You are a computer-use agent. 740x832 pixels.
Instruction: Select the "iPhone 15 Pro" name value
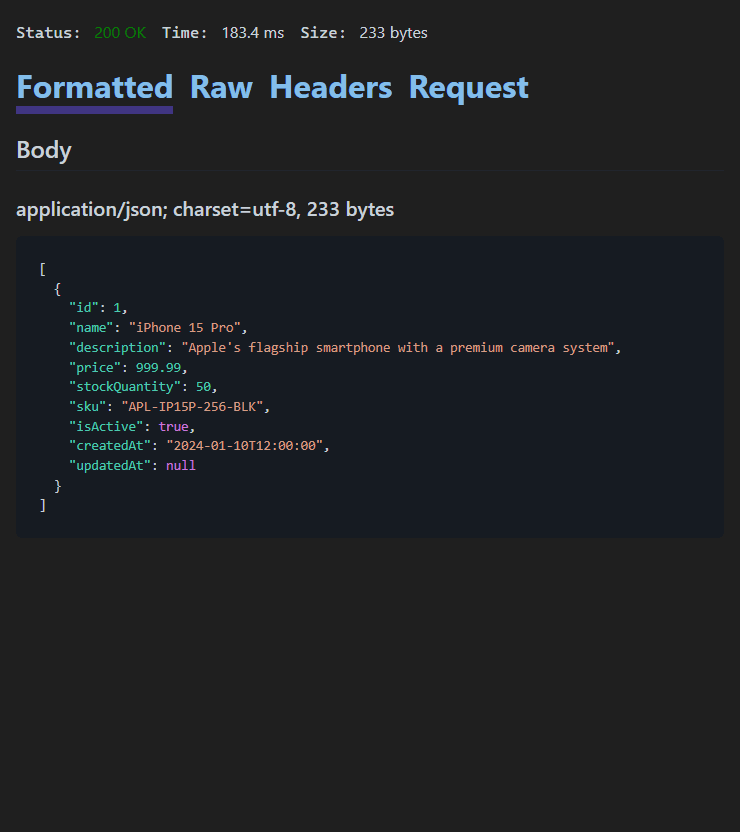click(x=187, y=327)
